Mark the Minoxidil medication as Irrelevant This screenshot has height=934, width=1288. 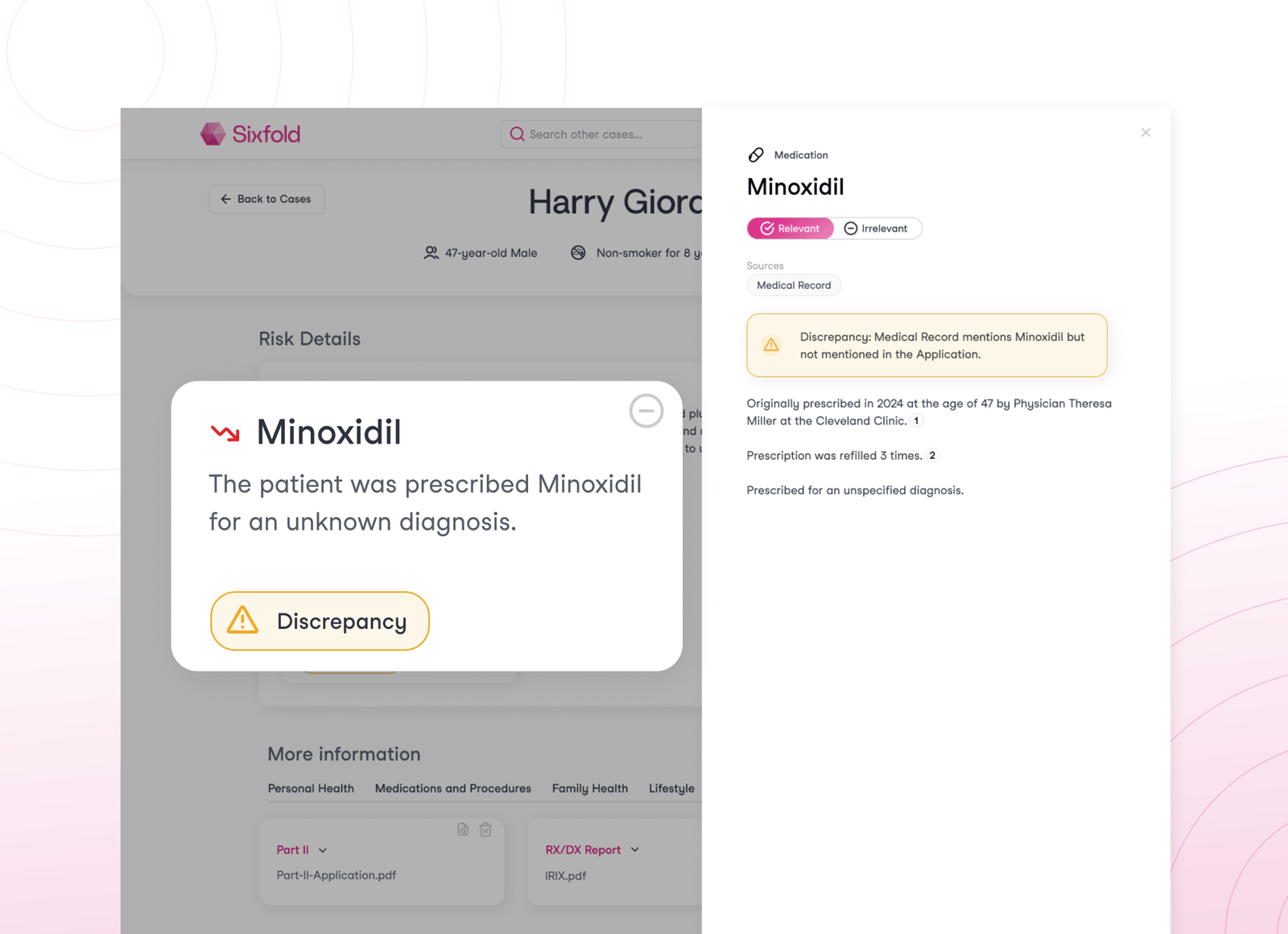tap(877, 228)
